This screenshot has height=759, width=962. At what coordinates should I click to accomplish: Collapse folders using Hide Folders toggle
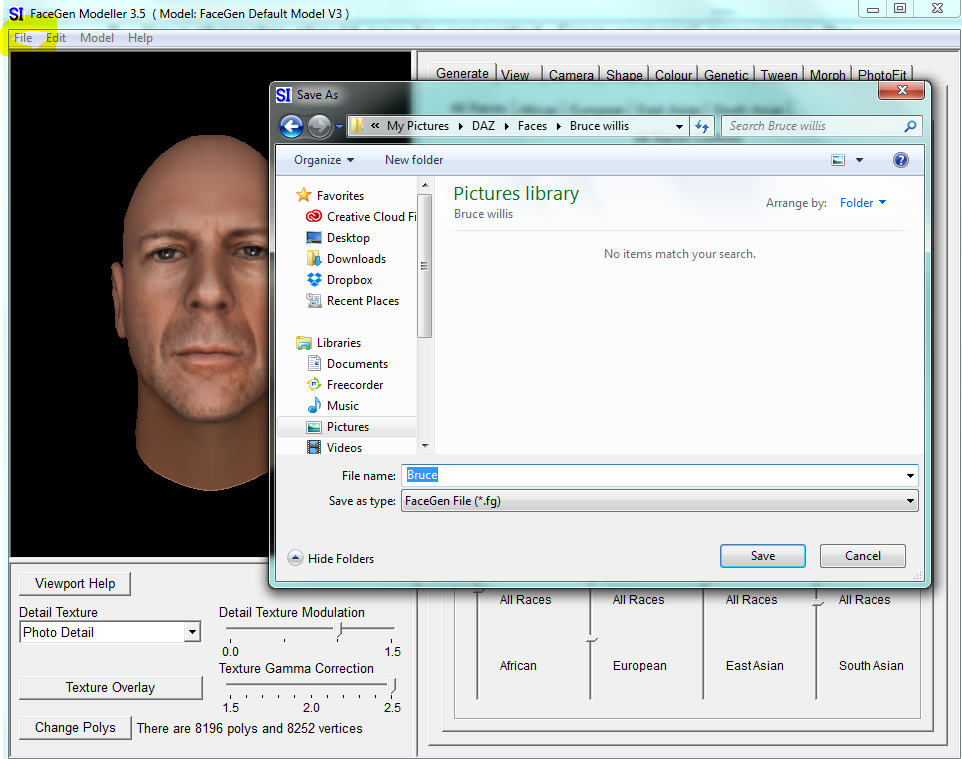(330, 559)
